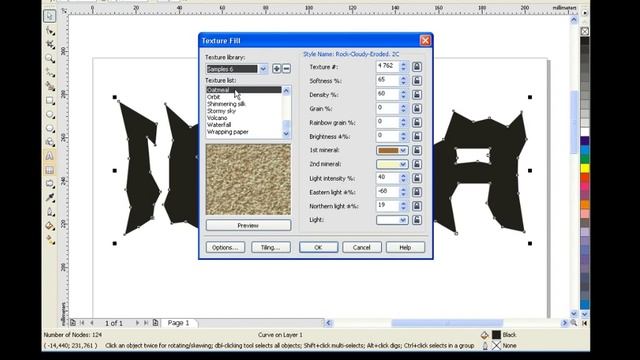Open the 1st mineral color dropdown

click(x=403, y=150)
